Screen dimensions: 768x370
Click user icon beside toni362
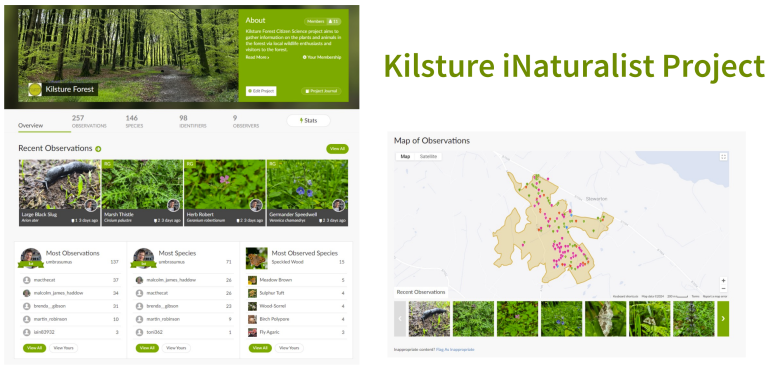[x=139, y=332]
